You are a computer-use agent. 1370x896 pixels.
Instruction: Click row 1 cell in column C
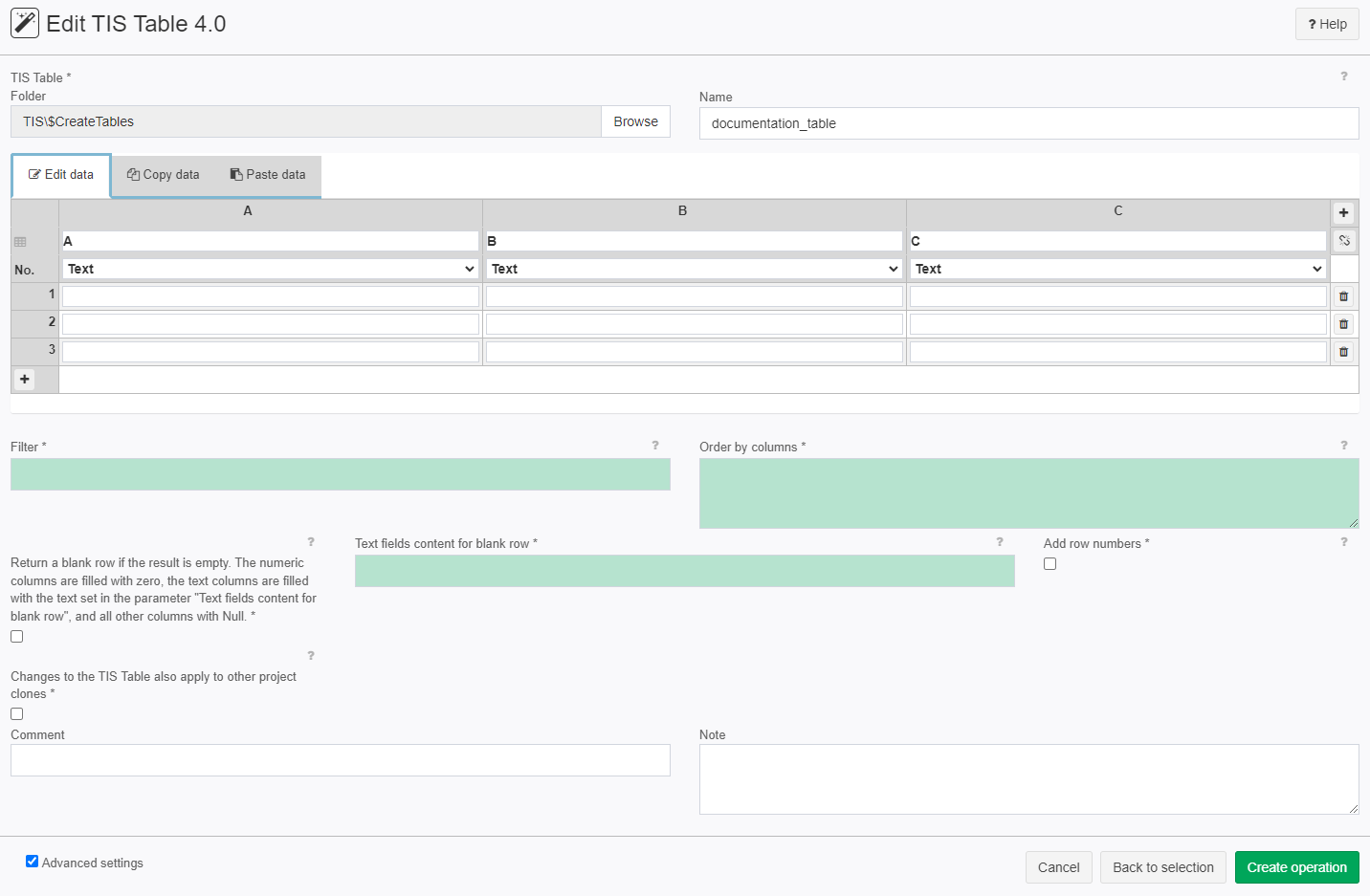coord(1117,296)
